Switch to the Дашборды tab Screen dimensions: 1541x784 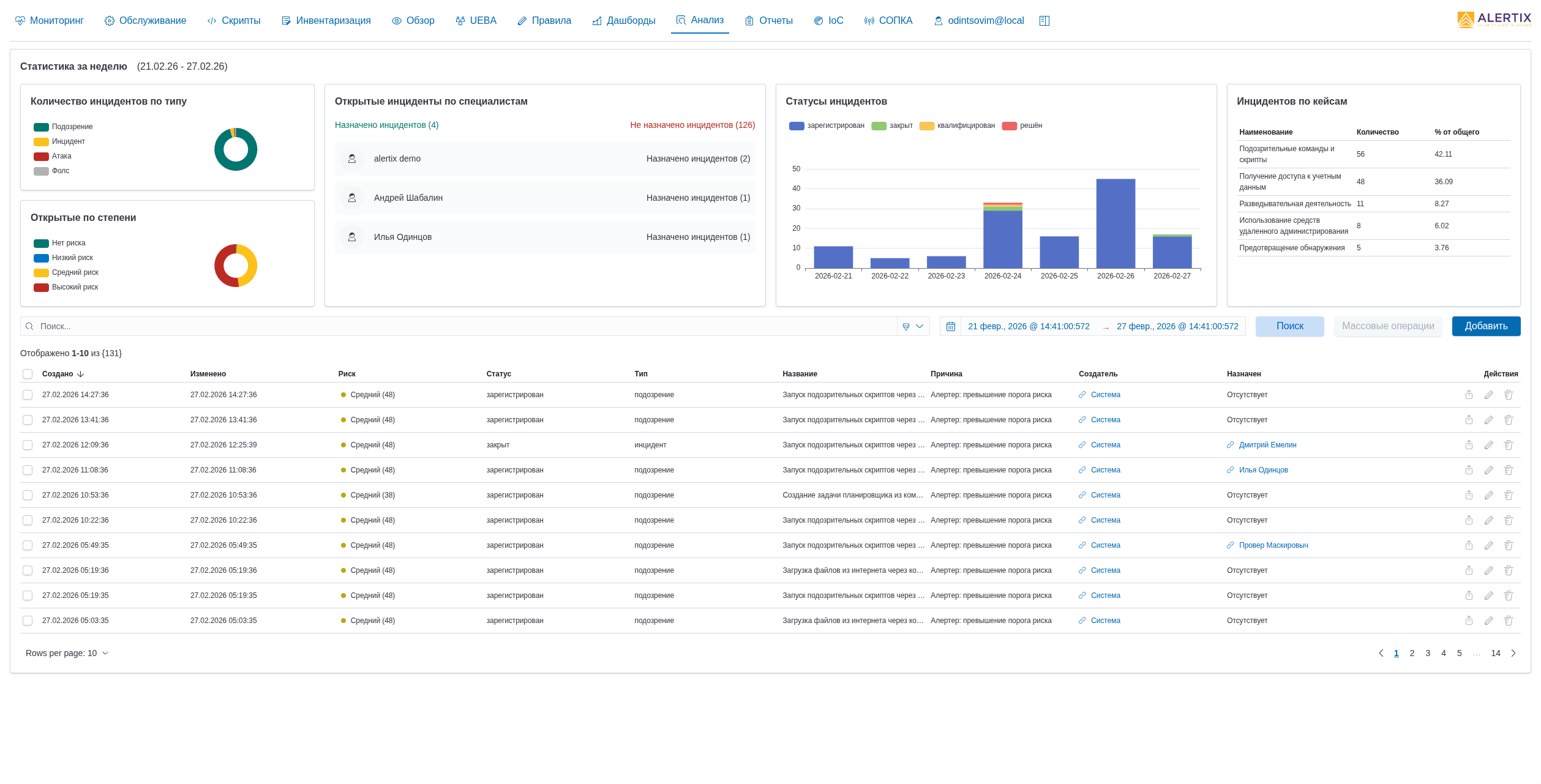[623, 21]
